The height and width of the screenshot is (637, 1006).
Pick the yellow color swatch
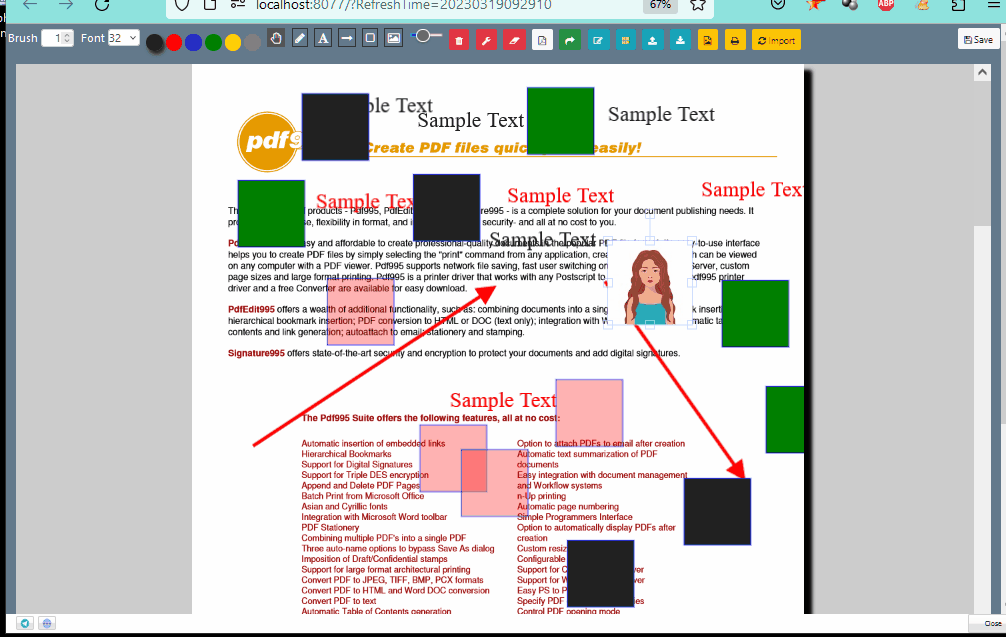[x=233, y=42]
